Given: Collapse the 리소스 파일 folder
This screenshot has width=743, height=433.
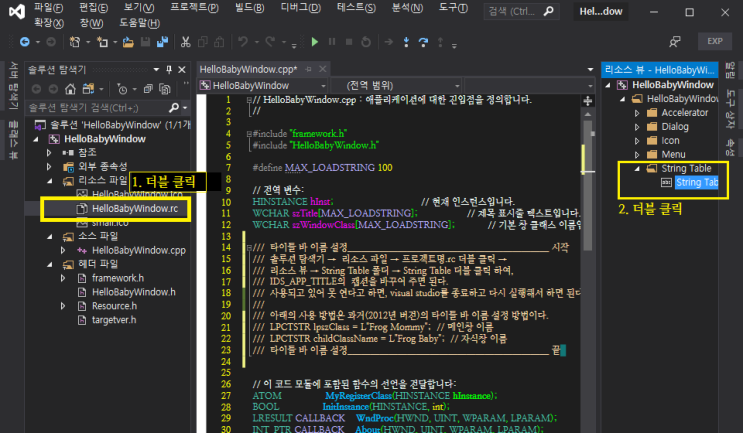Looking at the screenshot, I should coord(49,180).
